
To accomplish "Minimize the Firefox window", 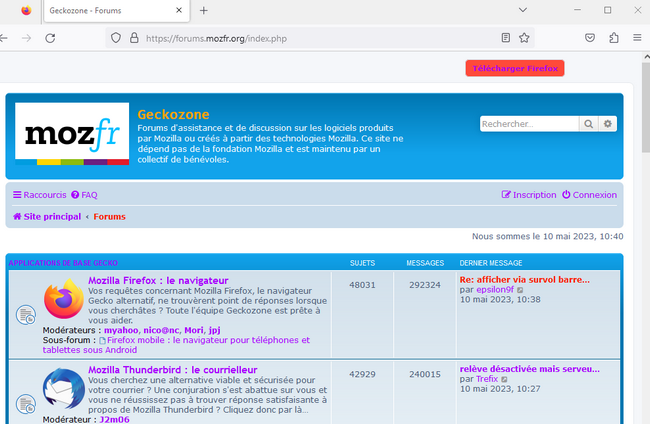I will (x=577, y=10).
